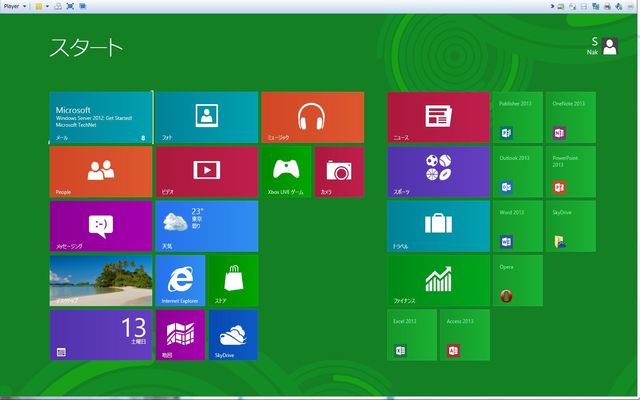This screenshot has height=400, width=640.
Task: Launch PowerPoint 2013 tile
Action: pos(571,172)
